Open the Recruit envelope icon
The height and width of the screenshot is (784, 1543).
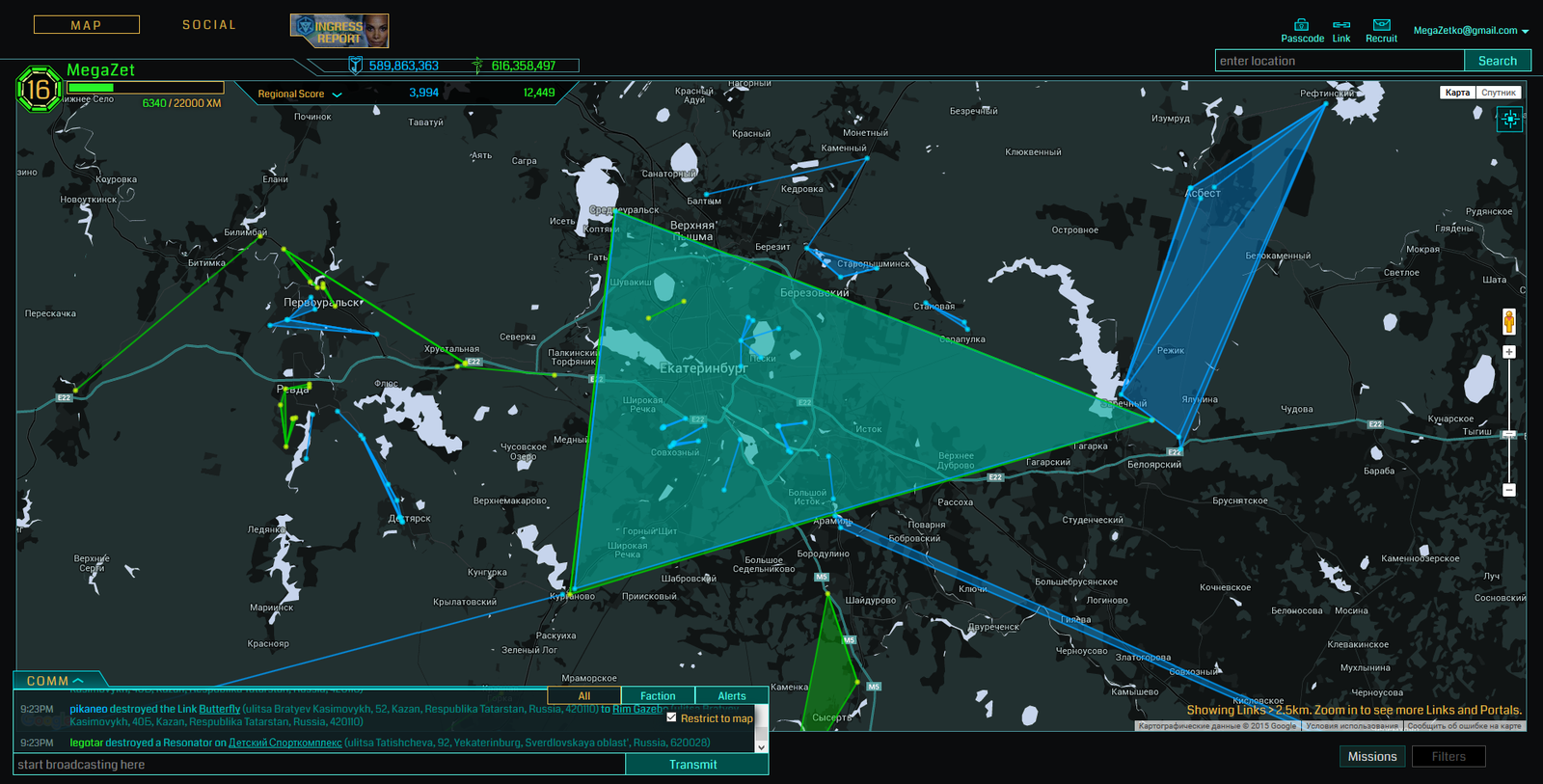click(x=1381, y=25)
